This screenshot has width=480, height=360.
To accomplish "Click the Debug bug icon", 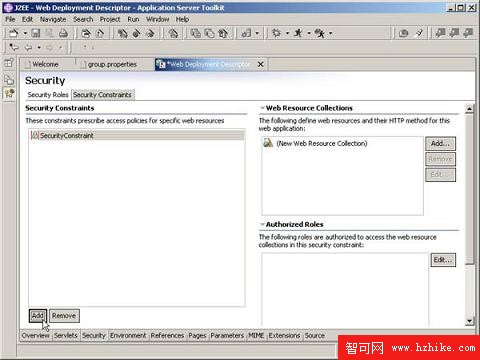I will [276, 33].
